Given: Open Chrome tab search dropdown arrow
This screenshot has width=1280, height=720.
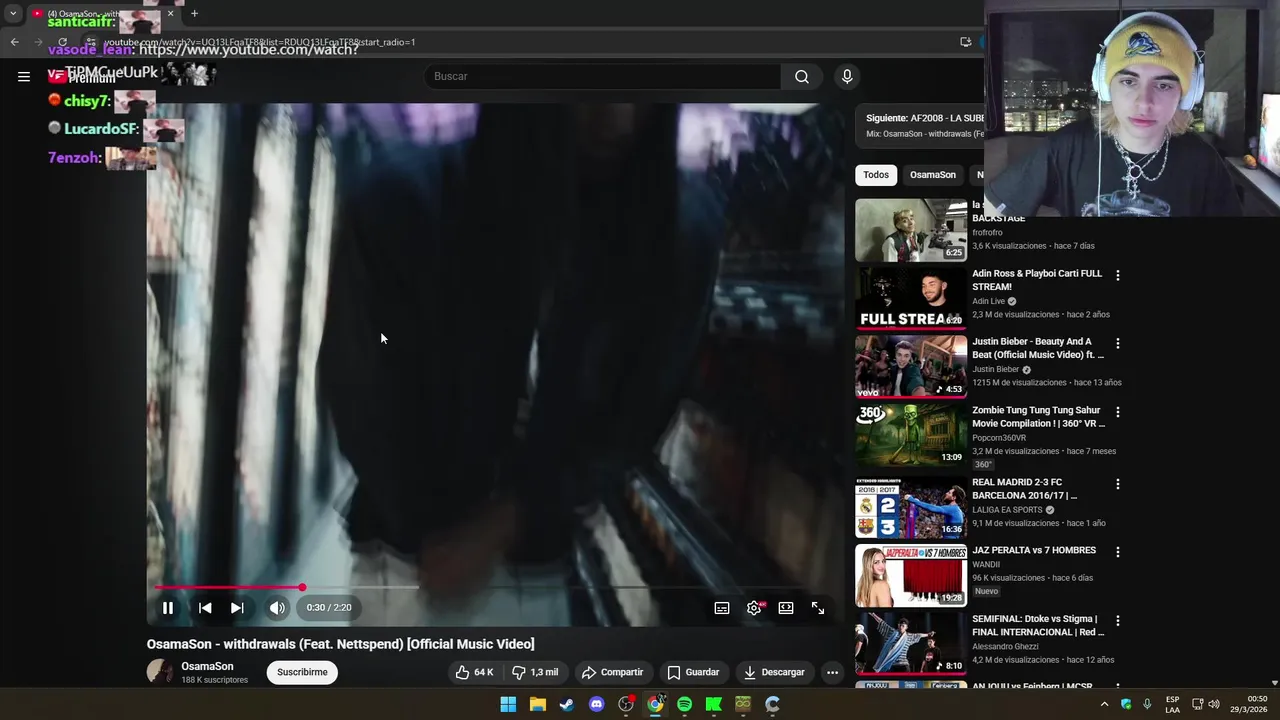Looking at the screenshot, I should pyautogui.click(x=13, y=14).
